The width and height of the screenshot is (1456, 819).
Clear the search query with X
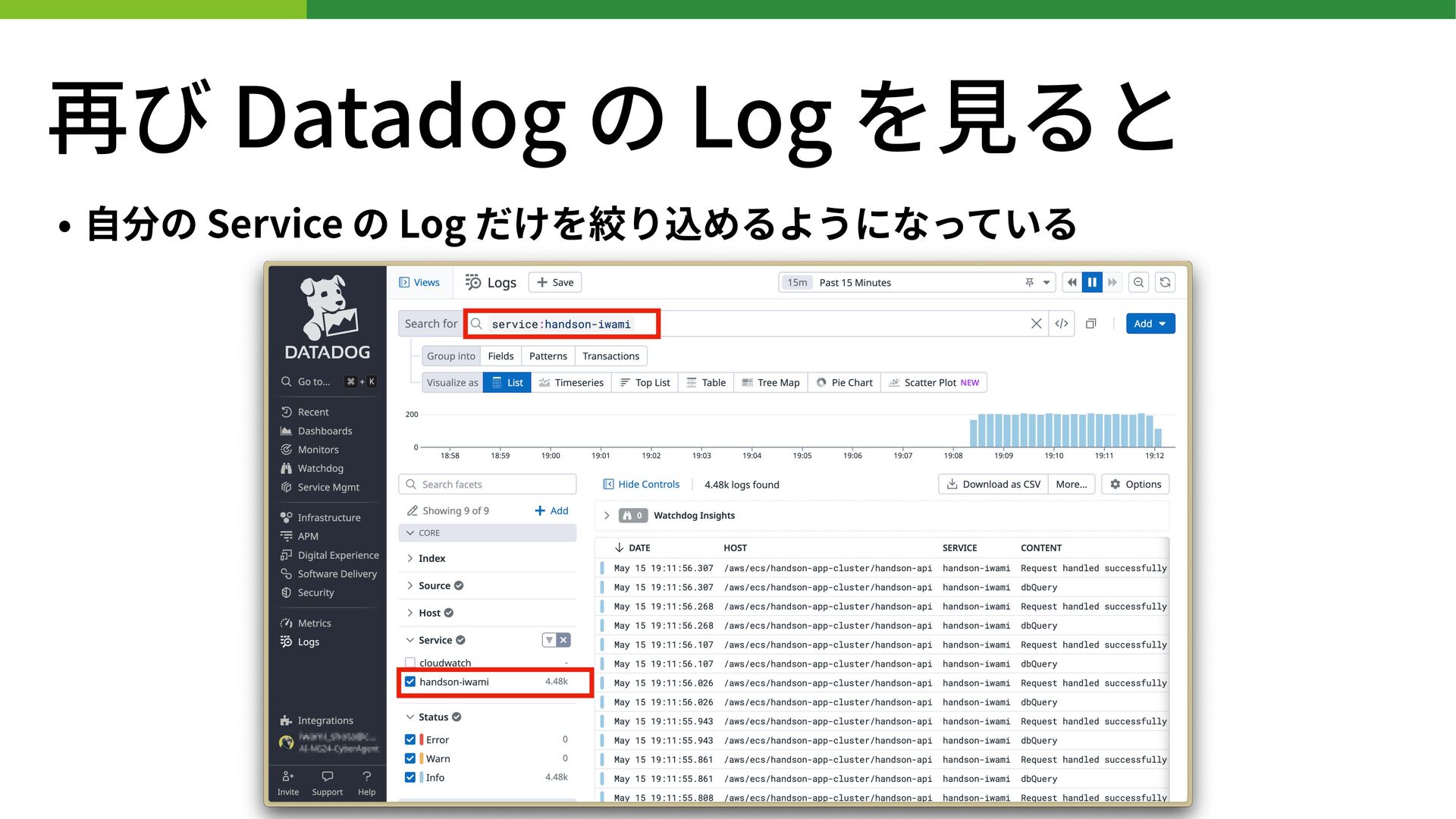(1036, 324)
